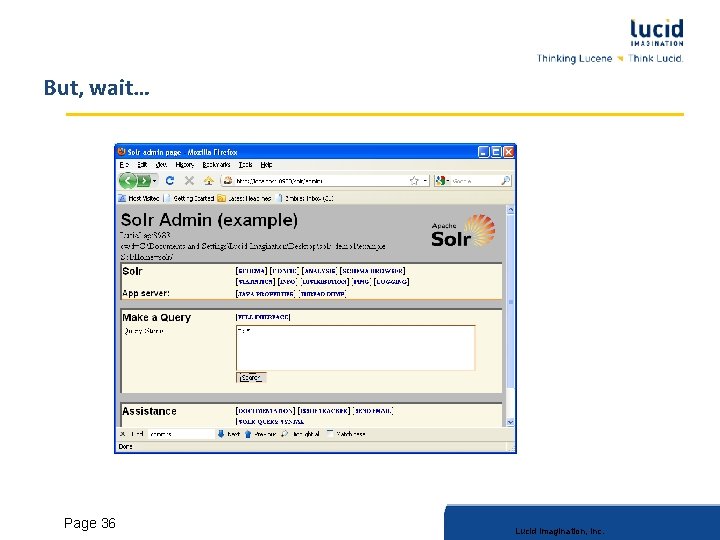Screen dimensions: 720x540
Task: Open the CONFIG link
Action: coord(284,271)
